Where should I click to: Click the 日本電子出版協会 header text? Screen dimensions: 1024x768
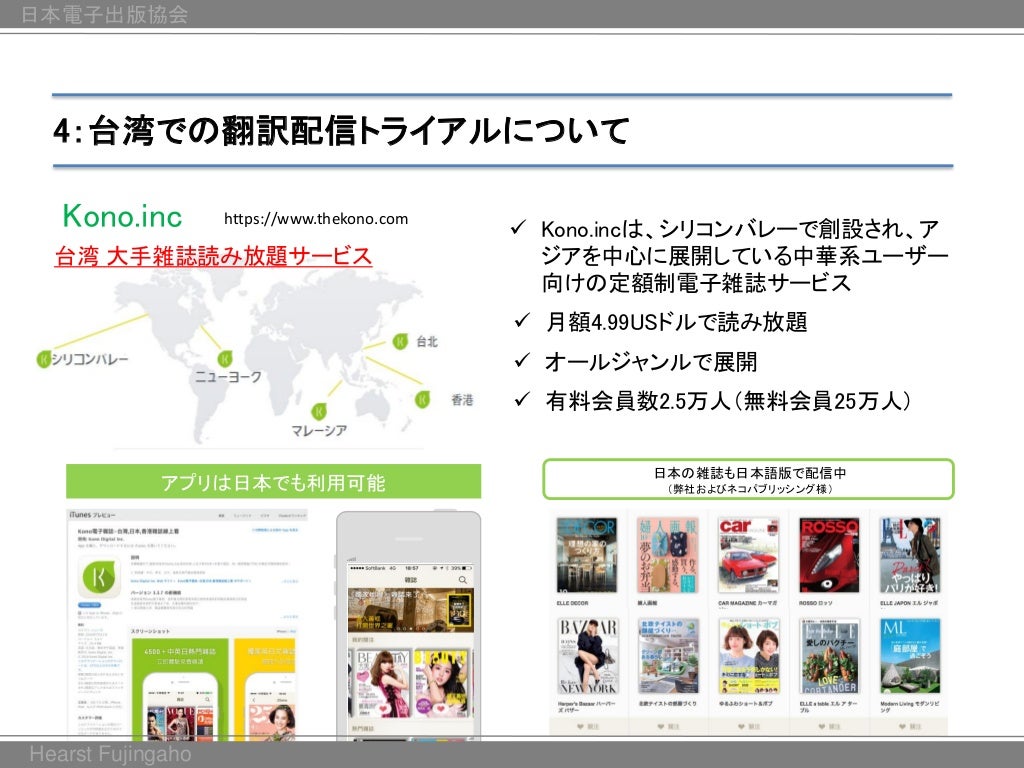(x=104, y=14)
